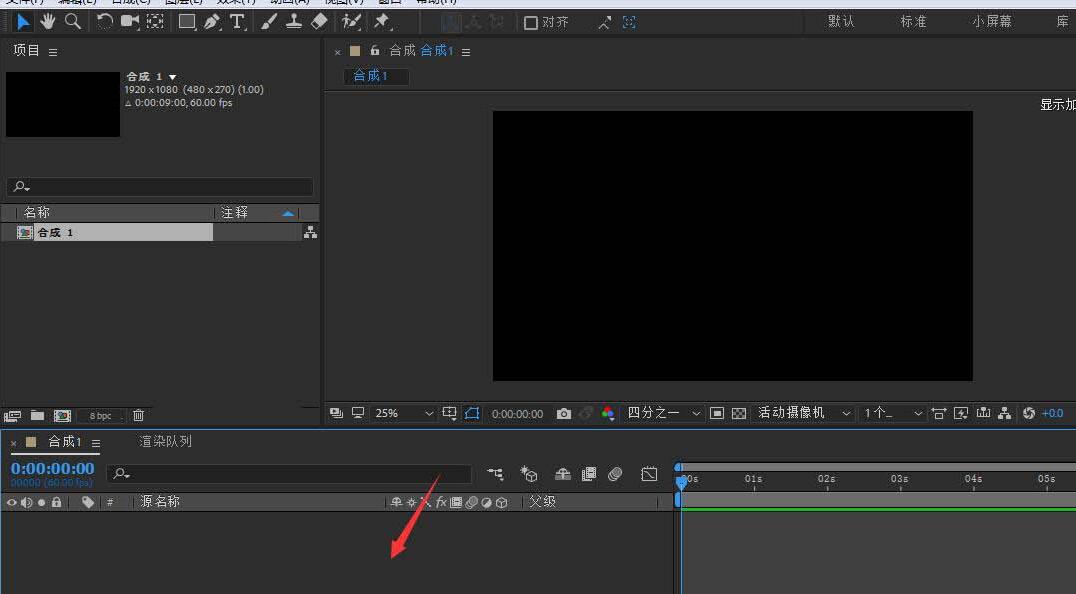
Task: Select the Rectangle shape tool
Action: [x=187, y=22]
